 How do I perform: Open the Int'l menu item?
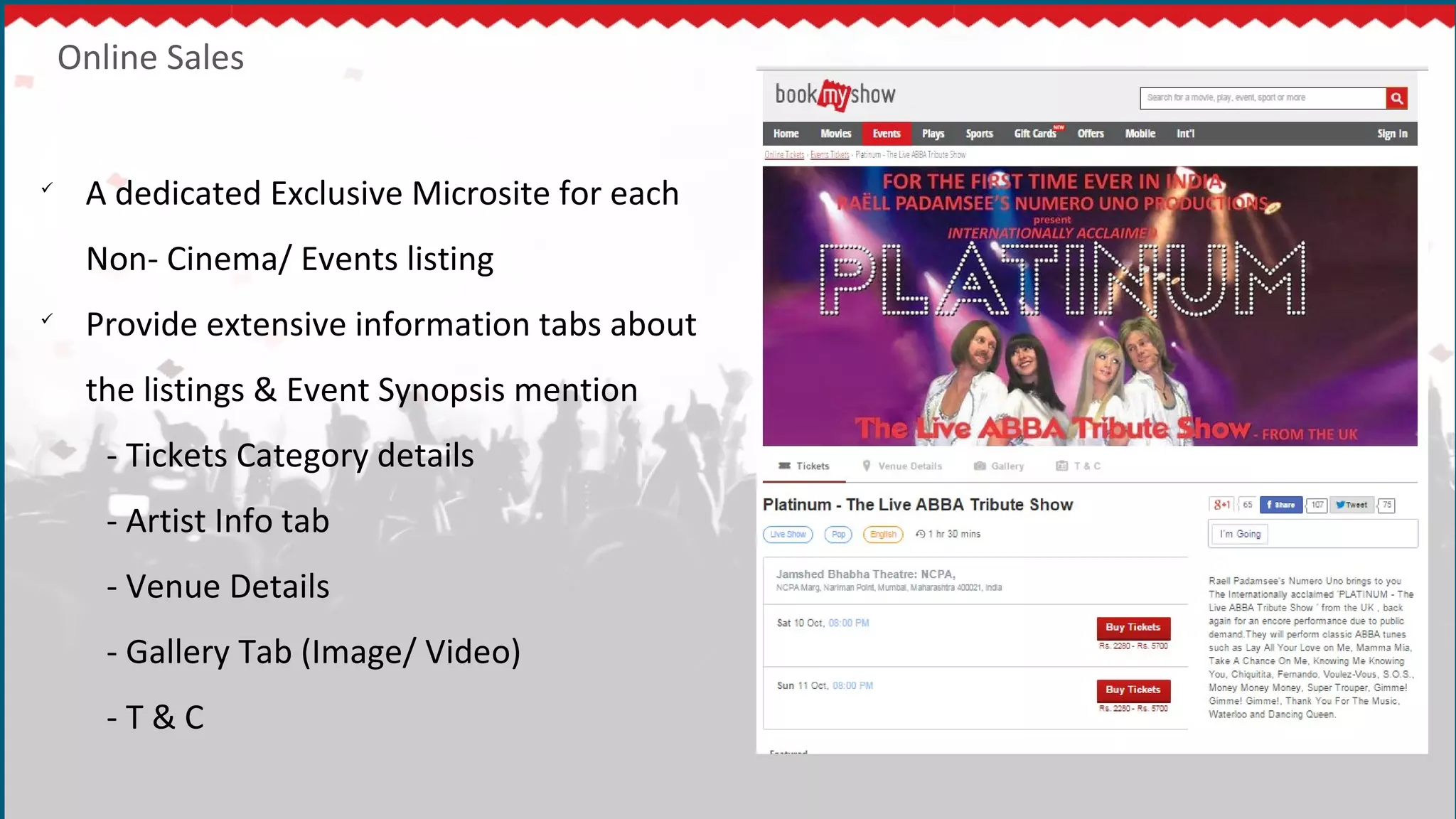click(1185, 134)
